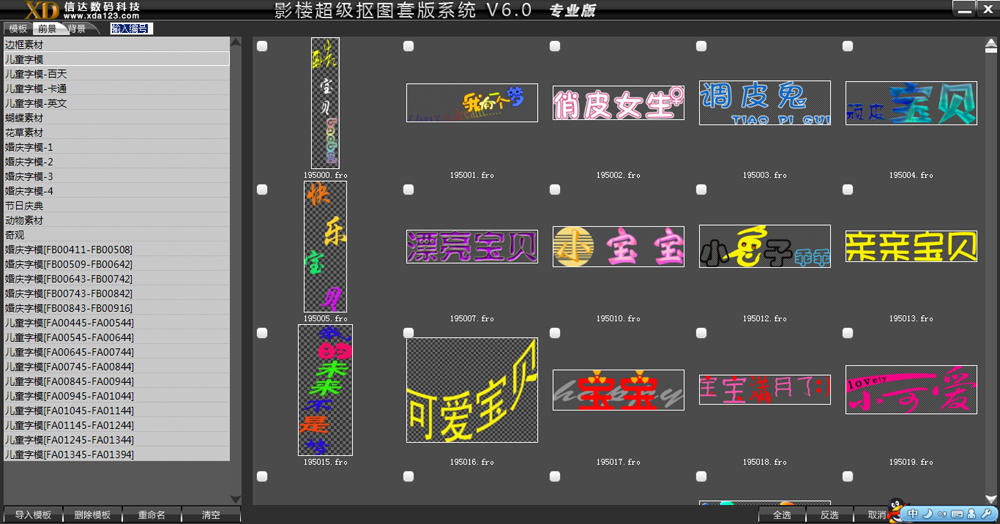This screenshot has height=524, width=1000.
Task: Open the vertical 195000.fro thumbnail
Action: pyautogui.click(x=325, y=103)
